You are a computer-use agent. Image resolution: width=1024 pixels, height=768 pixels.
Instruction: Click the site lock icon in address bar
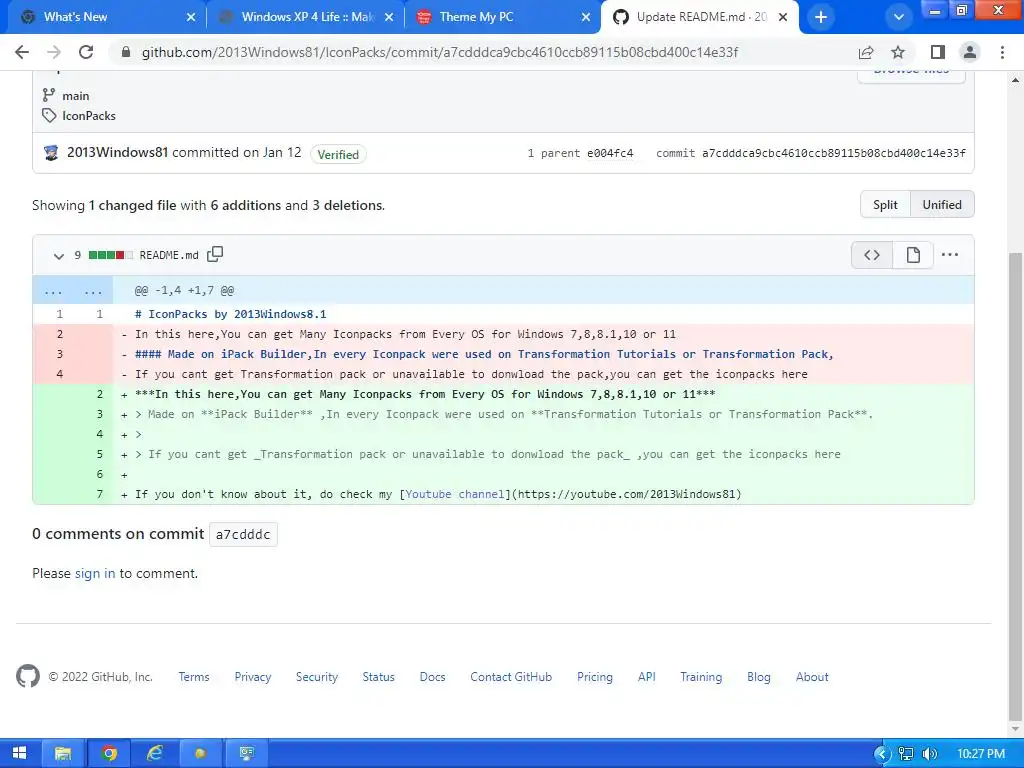(x=126, y=52)
